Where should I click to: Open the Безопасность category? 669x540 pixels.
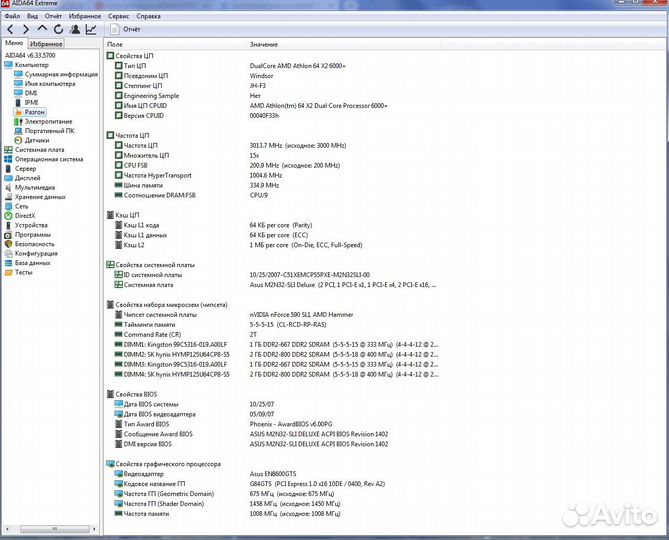click(x=34, y=244)
